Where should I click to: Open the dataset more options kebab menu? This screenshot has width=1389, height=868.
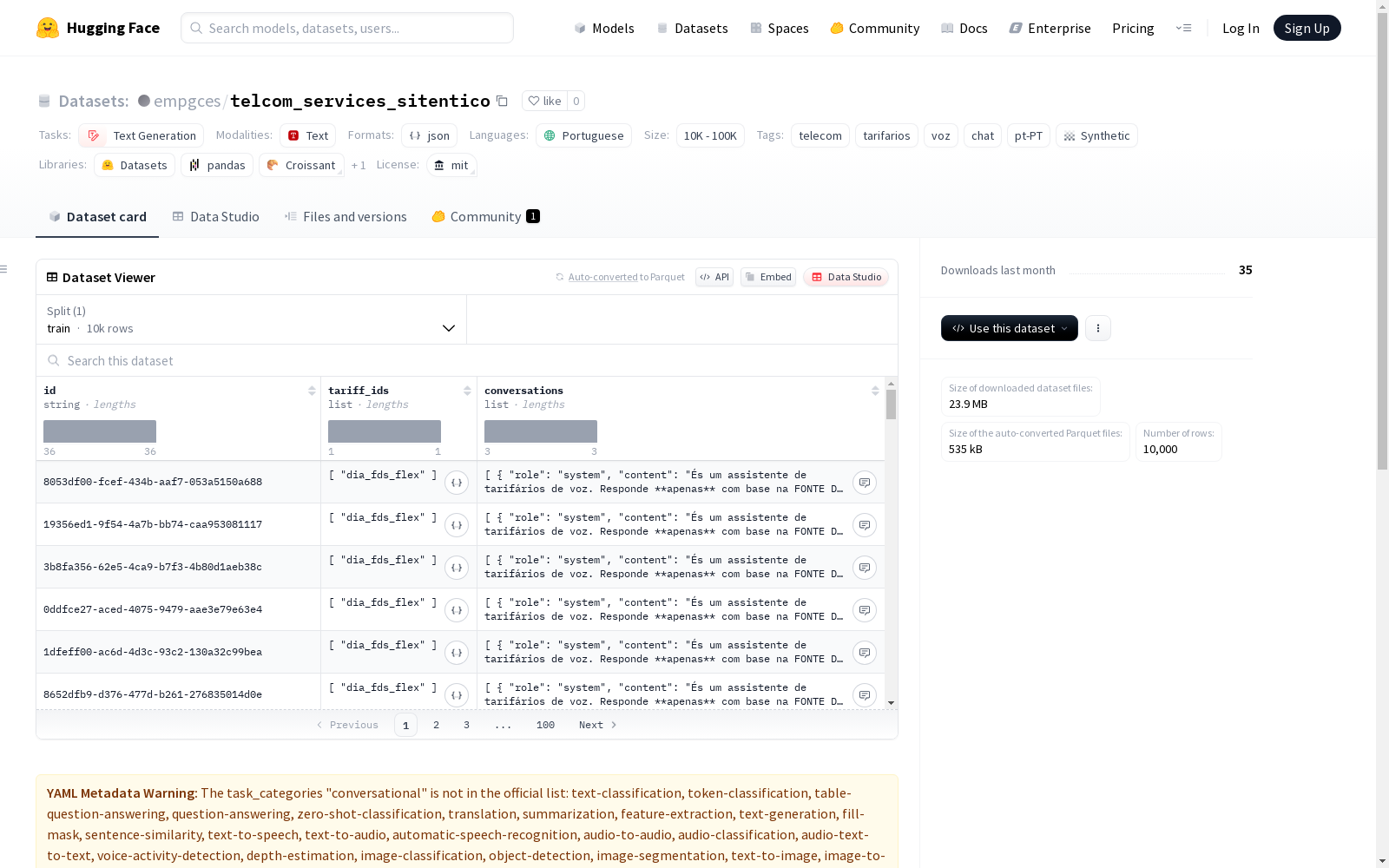point(1098,328)
